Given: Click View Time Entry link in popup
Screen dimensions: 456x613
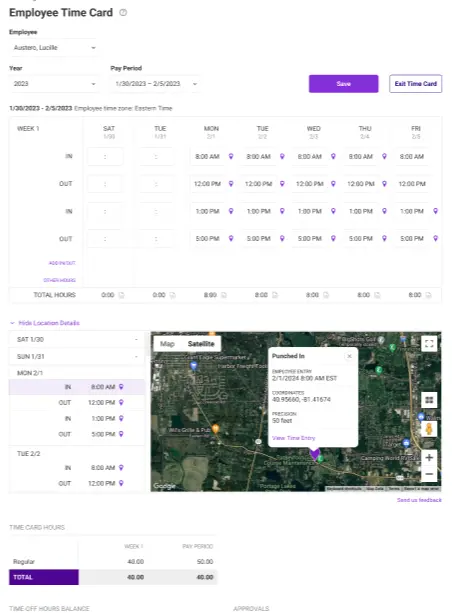Looking at the screenshot, I should coord(294,438).
